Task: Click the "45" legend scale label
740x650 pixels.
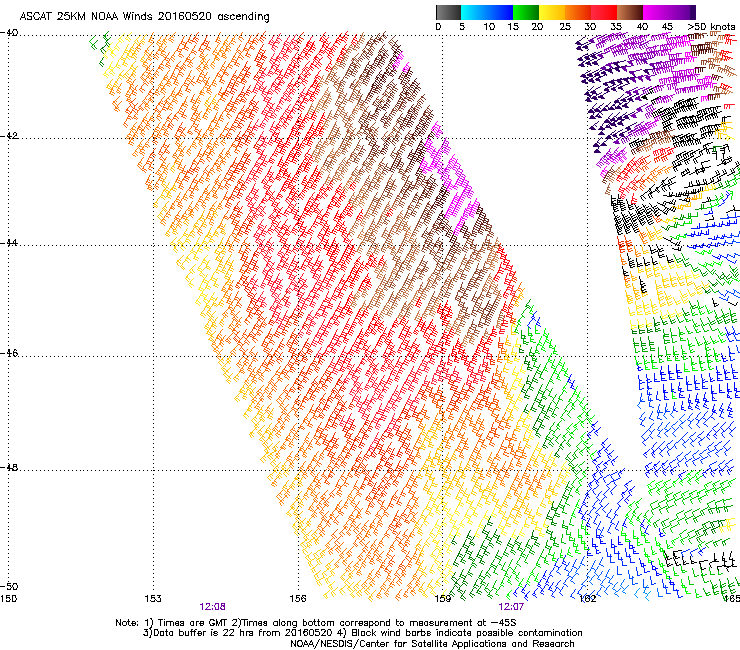Action: click(x=667, y=27)
